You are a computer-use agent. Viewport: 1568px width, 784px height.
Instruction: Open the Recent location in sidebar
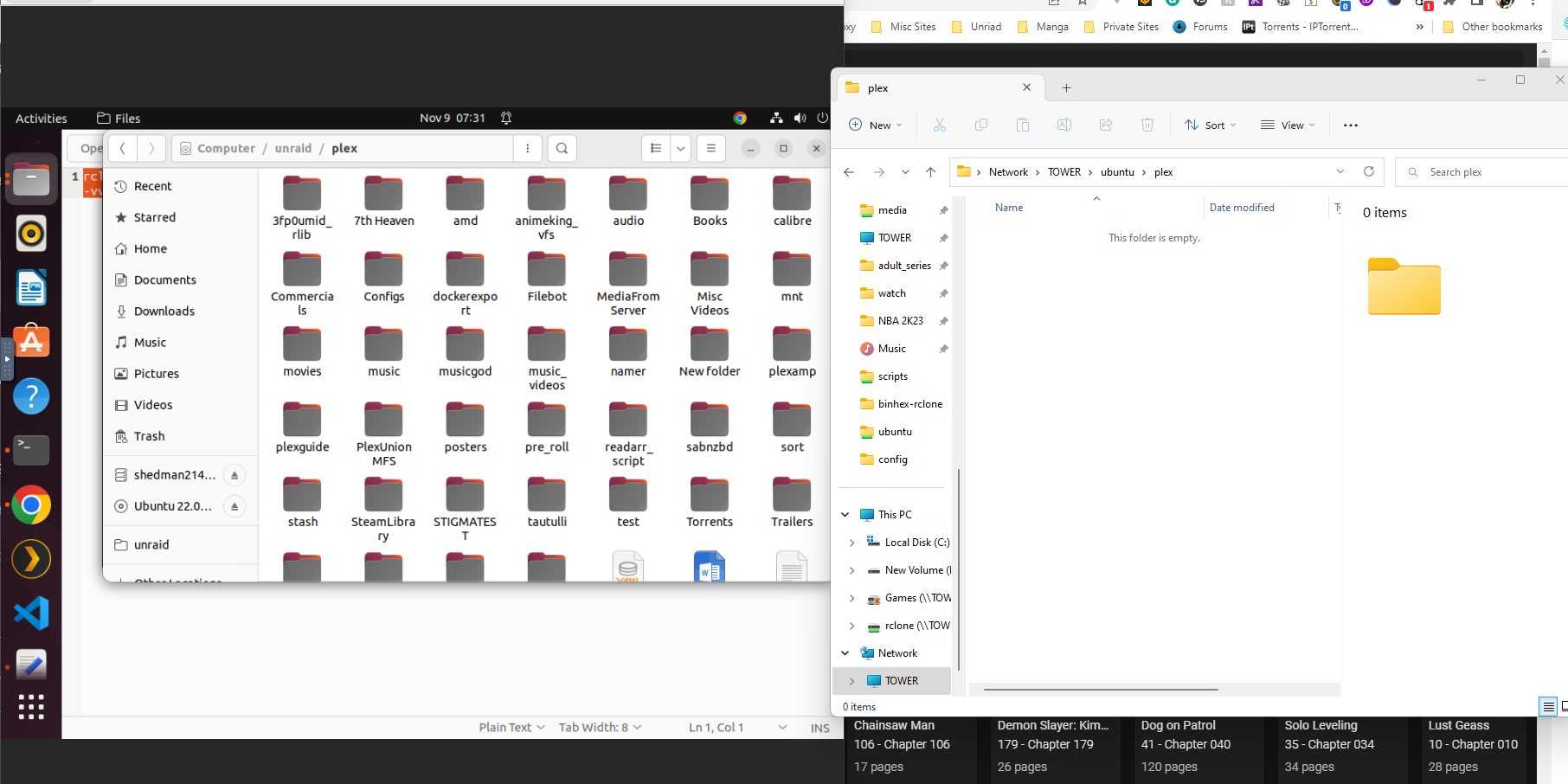181,186
